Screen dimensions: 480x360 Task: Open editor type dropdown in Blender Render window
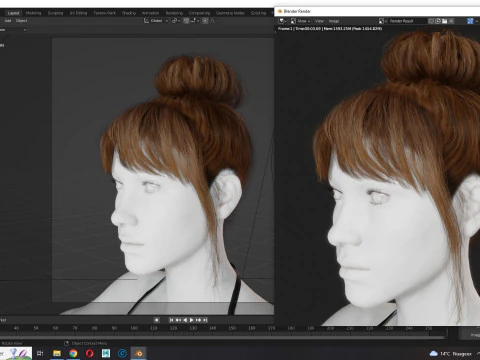(283, 21)
